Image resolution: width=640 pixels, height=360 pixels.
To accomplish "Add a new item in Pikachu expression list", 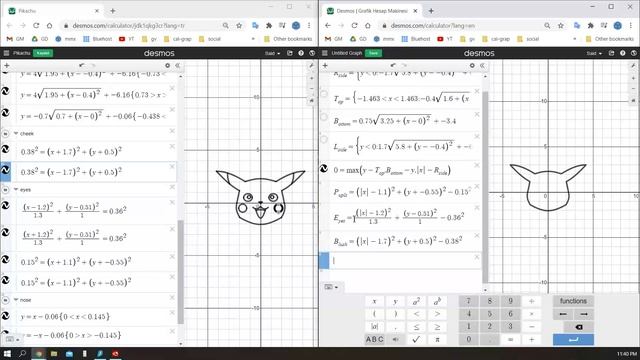I will coord(7,65).
